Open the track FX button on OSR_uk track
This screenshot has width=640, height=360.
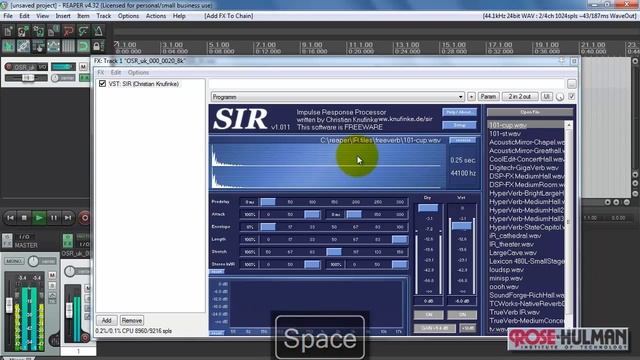(x=84, y=78)
